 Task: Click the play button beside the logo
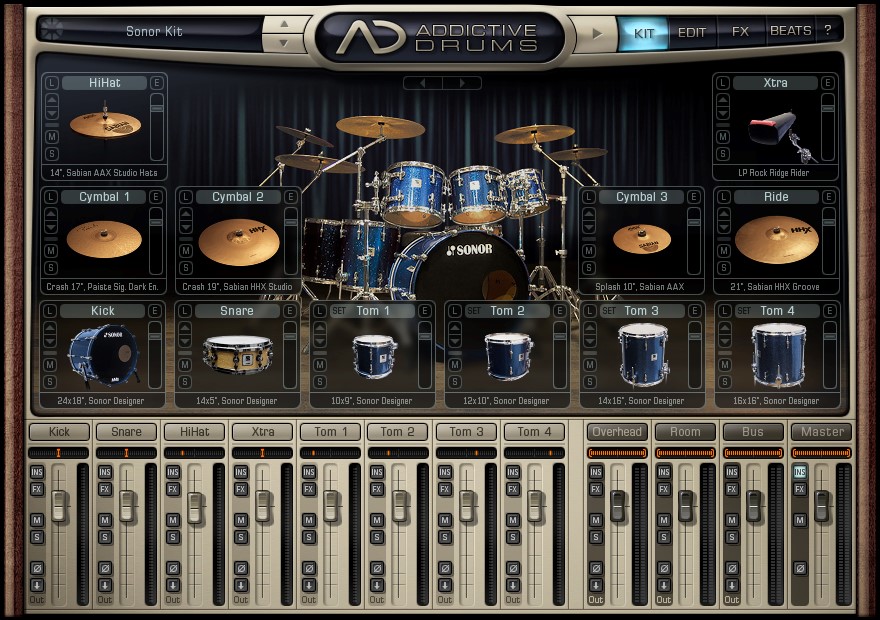[597, 34]
